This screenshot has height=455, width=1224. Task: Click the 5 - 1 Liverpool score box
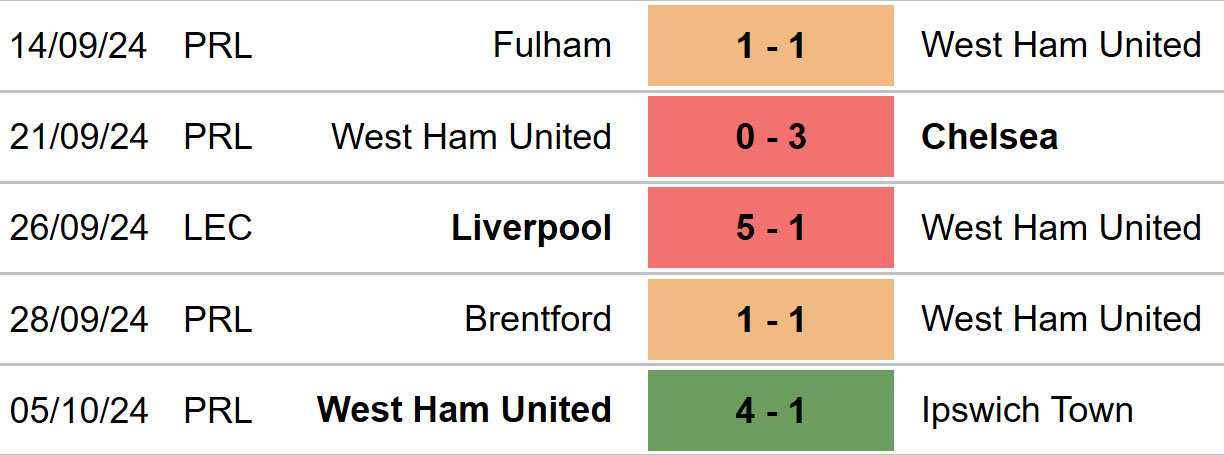770,228
